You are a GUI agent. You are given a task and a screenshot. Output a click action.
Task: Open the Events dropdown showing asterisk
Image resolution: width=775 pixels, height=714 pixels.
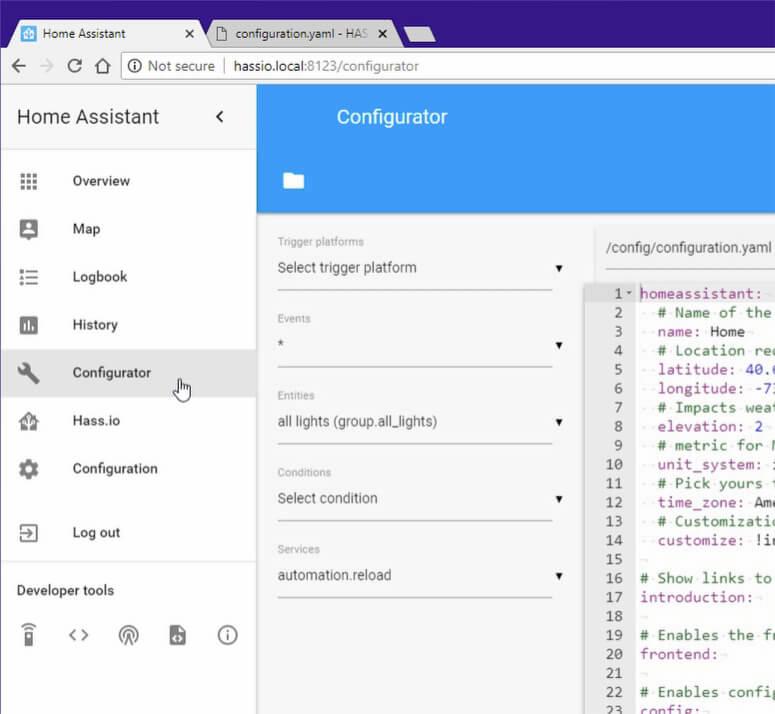(419, 345)
